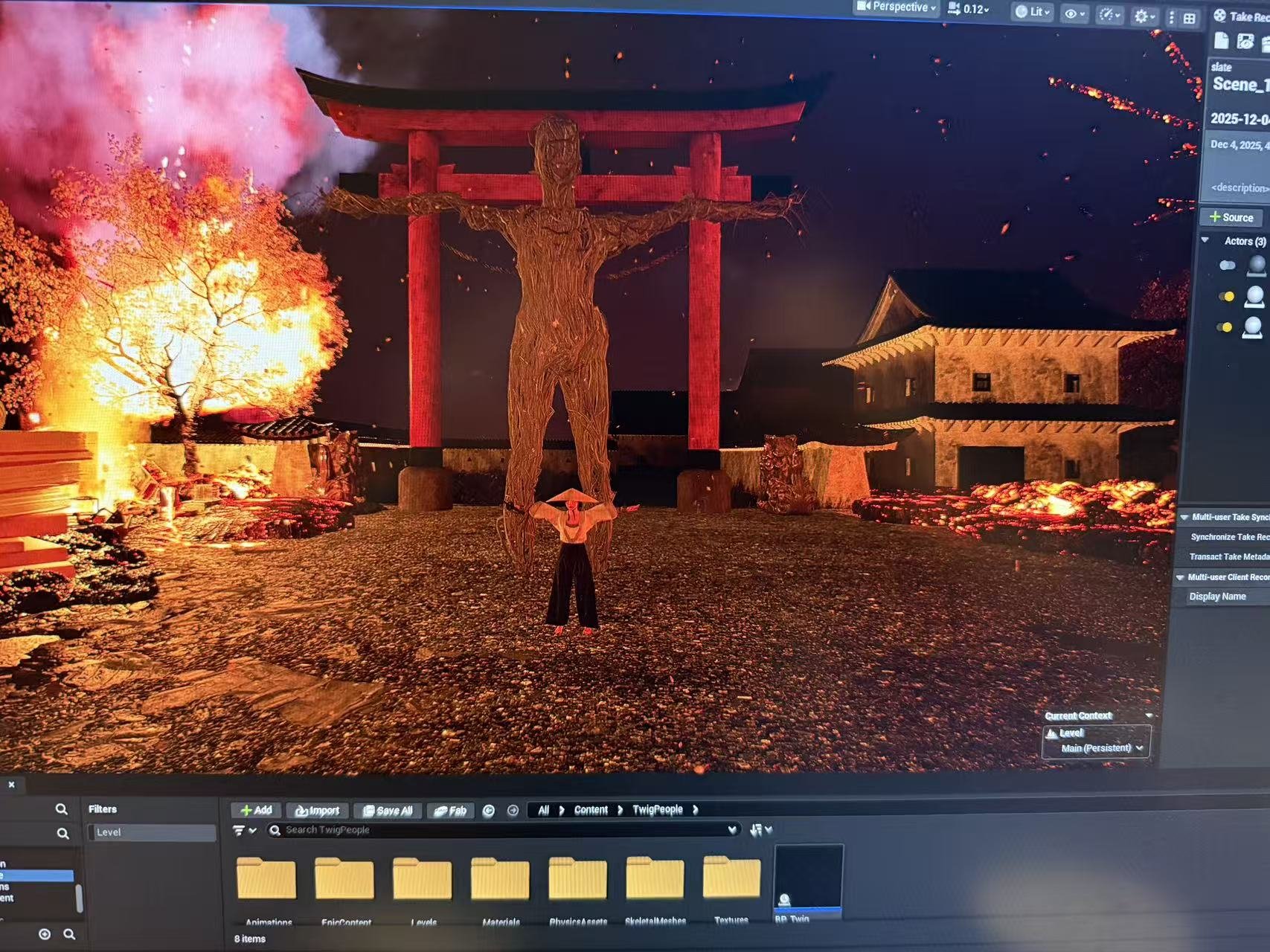This screenshot has height=952, width=1270.
Task: Click the Search TwigPeople field
Action: click(503, 830)
